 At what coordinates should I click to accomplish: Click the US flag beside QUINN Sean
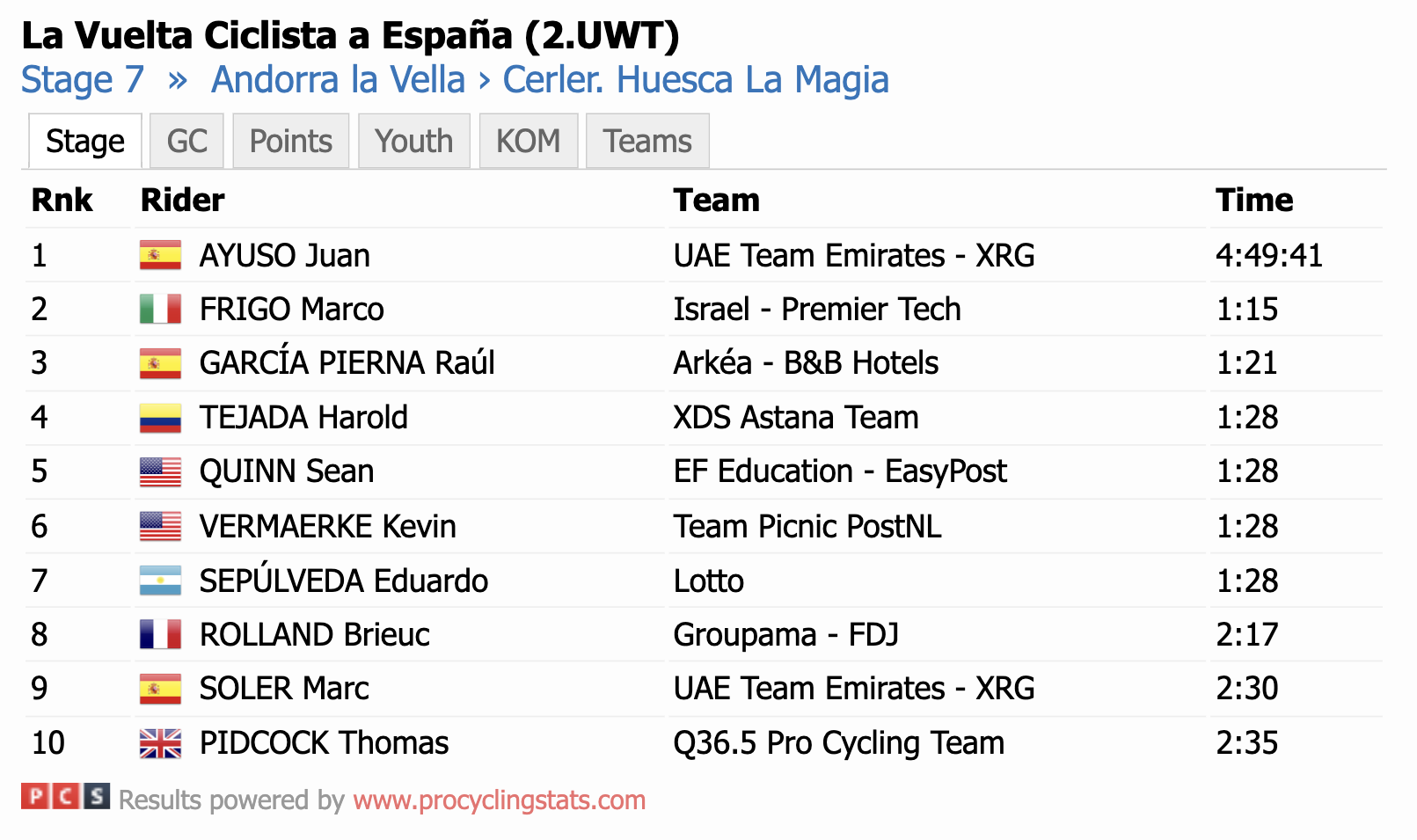[160, 471]
